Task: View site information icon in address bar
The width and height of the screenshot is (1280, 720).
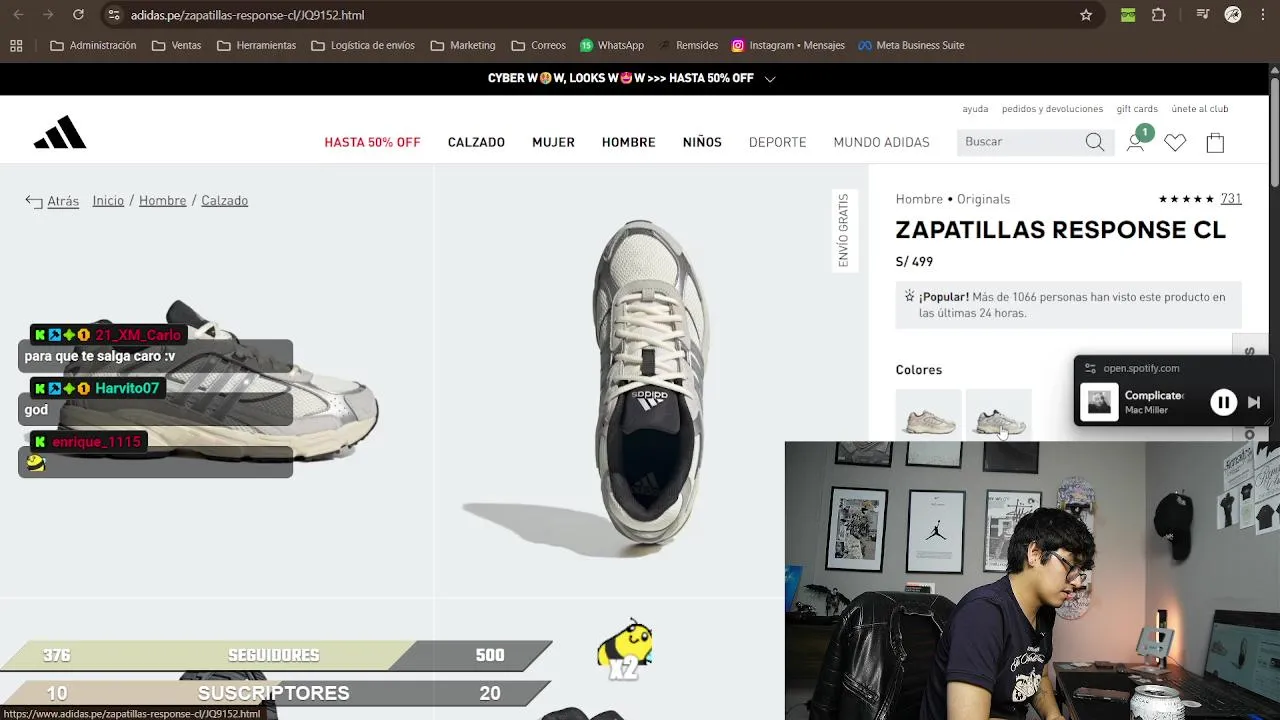Action: 113,15
